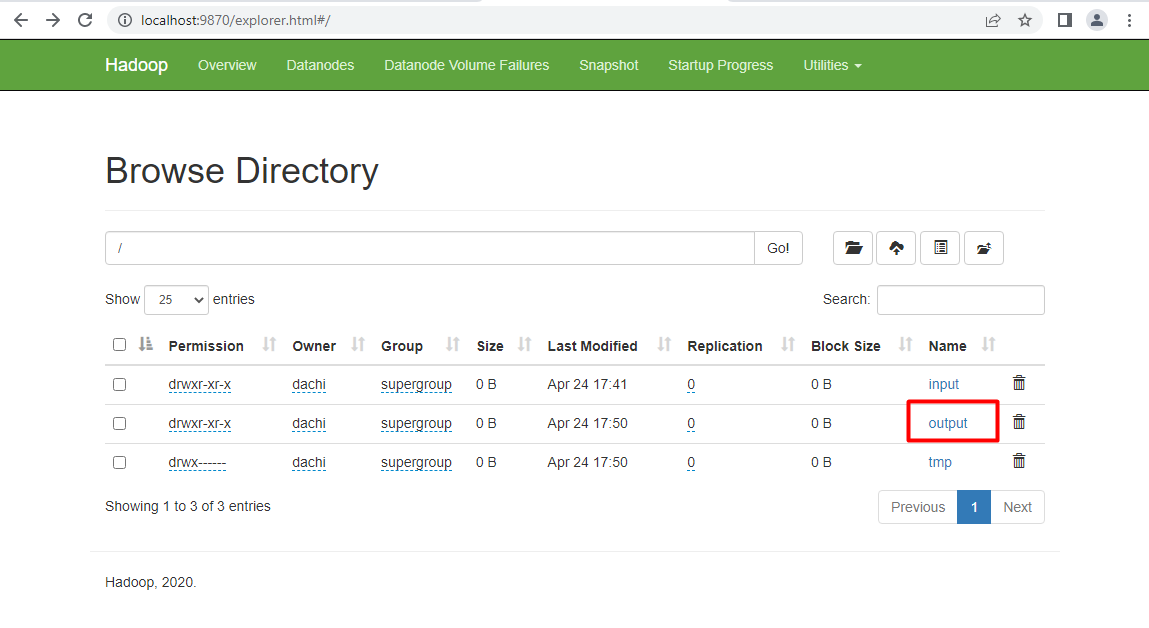Expand the Utilities dropdown menu
1149x628 pixels.
tap(832, 65)
